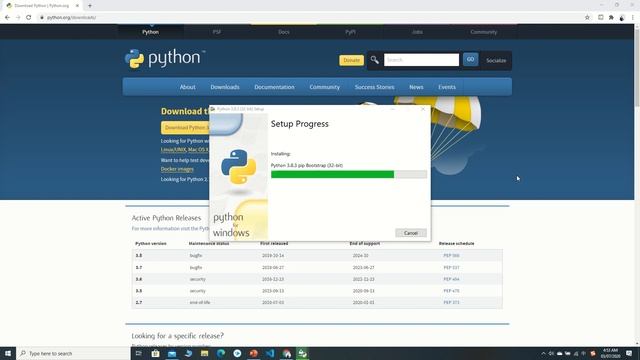Screen dimensions: 640x360
Task: Open the PEP link in the 3.6 row
Action: pos(451,280)
